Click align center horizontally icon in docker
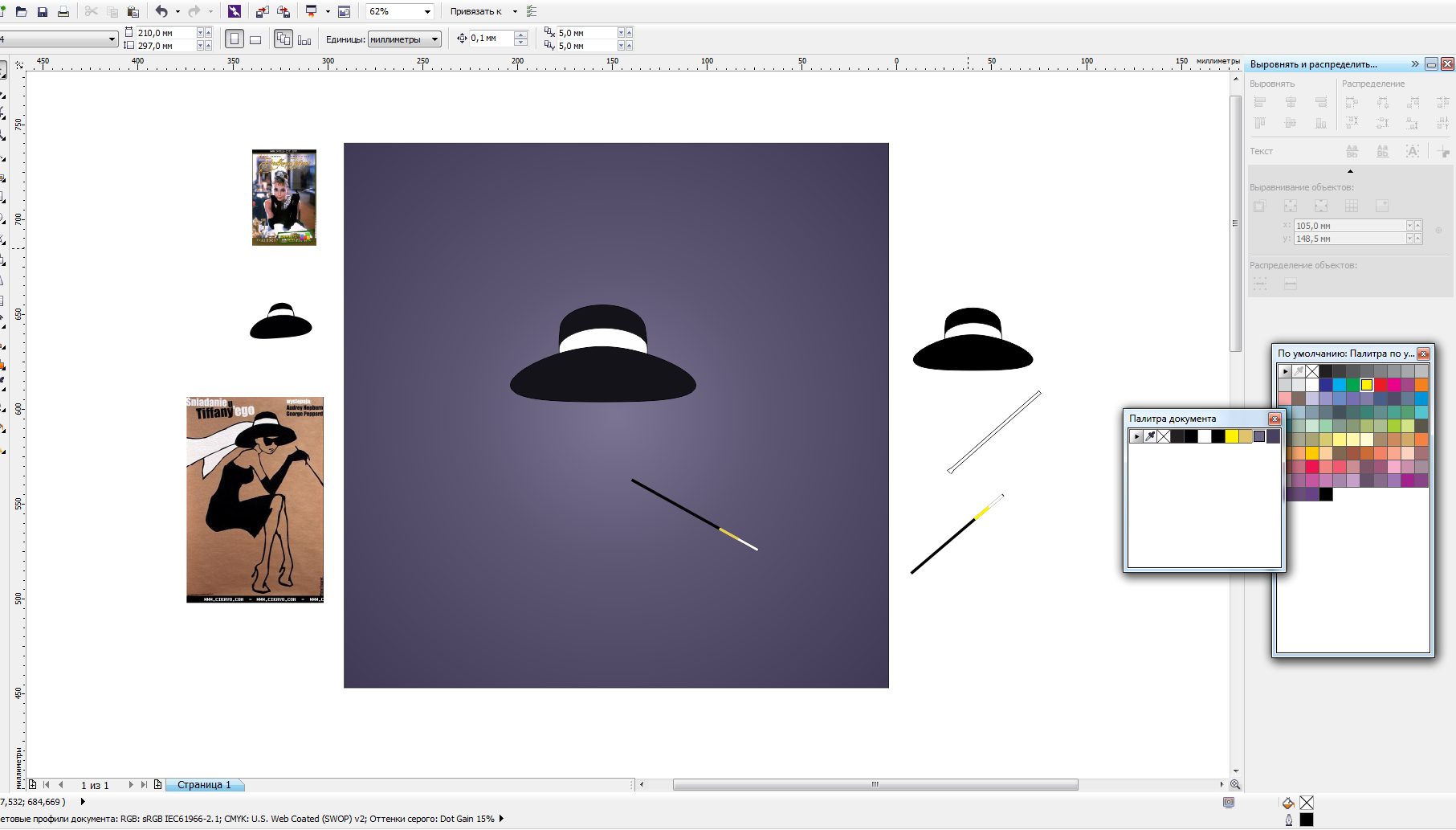 tap(1291, 102)
